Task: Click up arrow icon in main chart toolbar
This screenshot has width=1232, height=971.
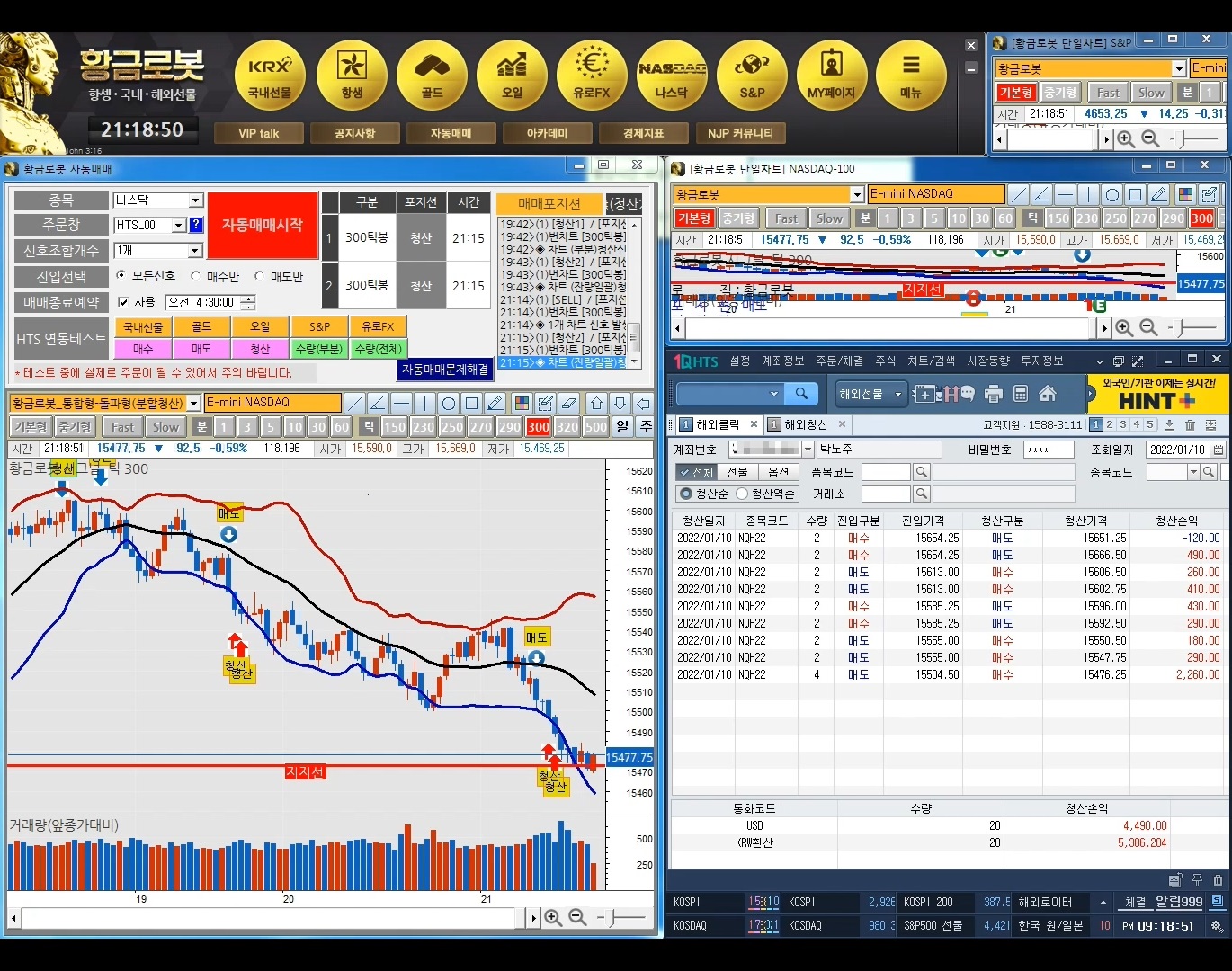Action: pyautogui.click(x=596, y=403)
